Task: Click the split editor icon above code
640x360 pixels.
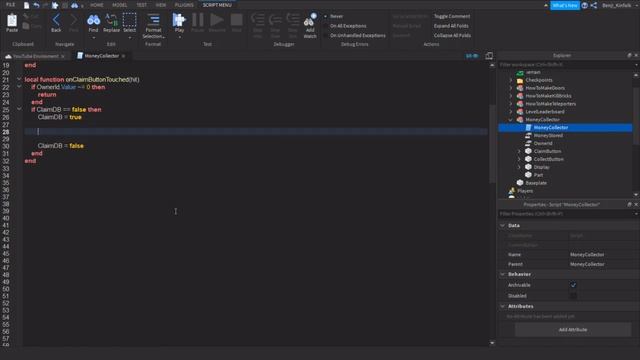Action: click(489, 56)
